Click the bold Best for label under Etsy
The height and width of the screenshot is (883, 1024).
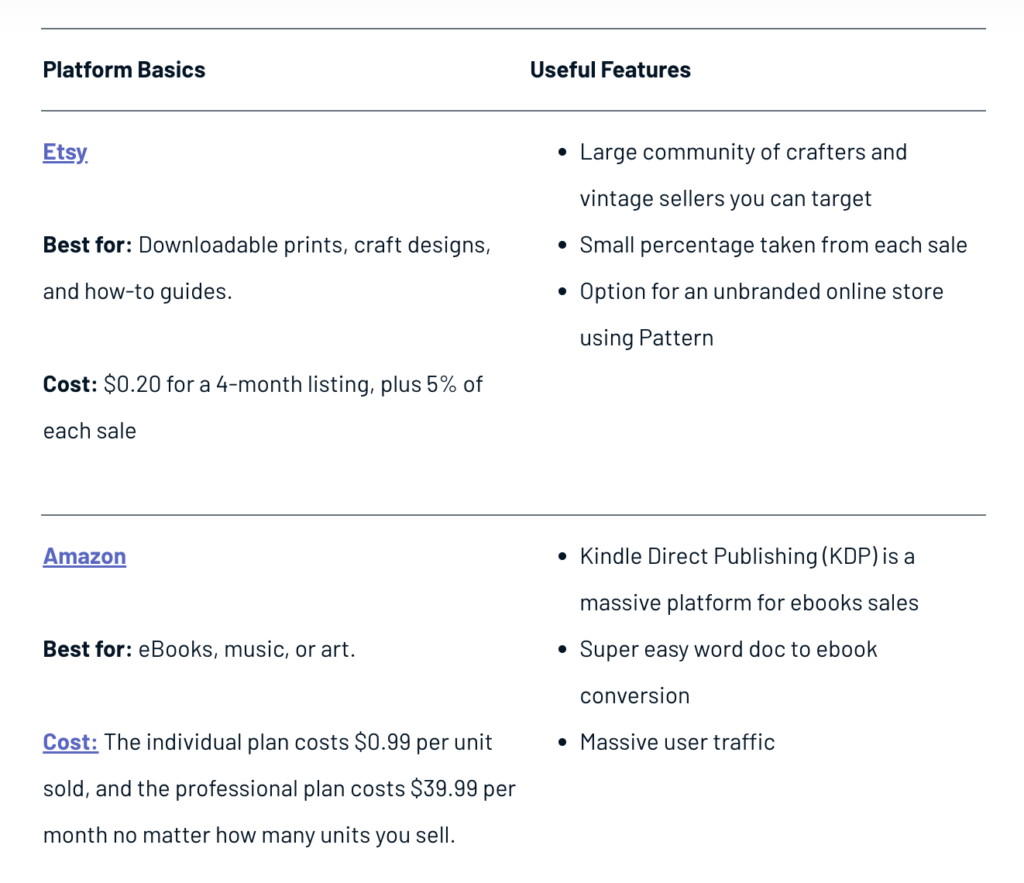pyautogui.click(x=88, y=245)
